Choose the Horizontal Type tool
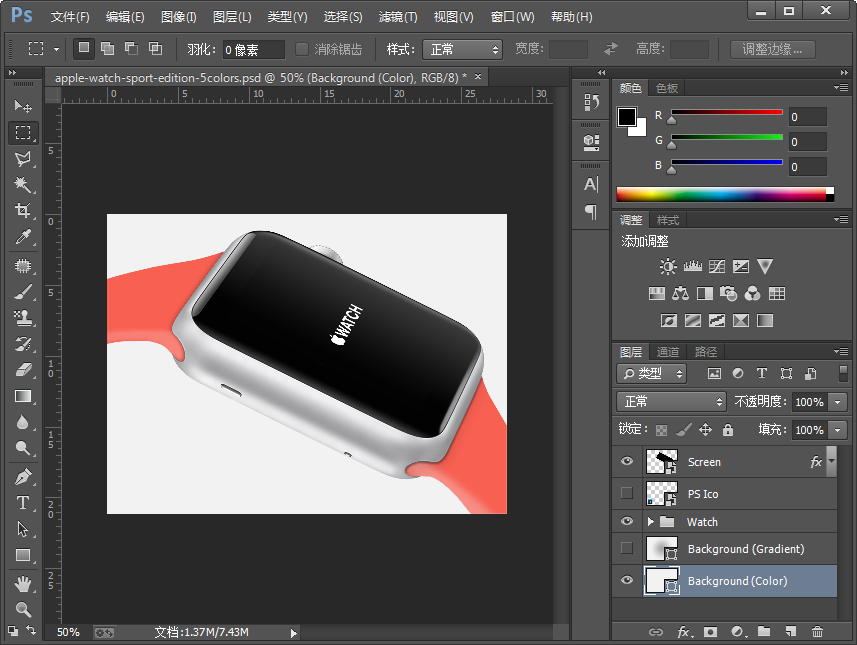 click(23, 502)
